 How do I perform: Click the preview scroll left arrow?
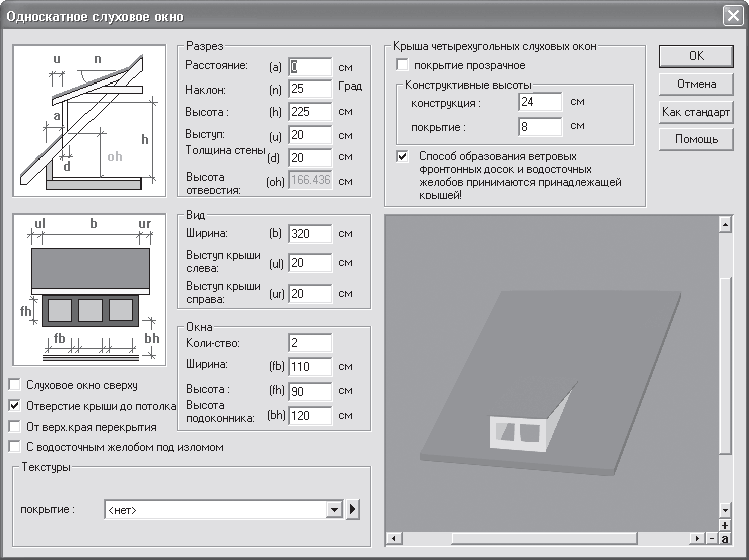click(392, 539)
